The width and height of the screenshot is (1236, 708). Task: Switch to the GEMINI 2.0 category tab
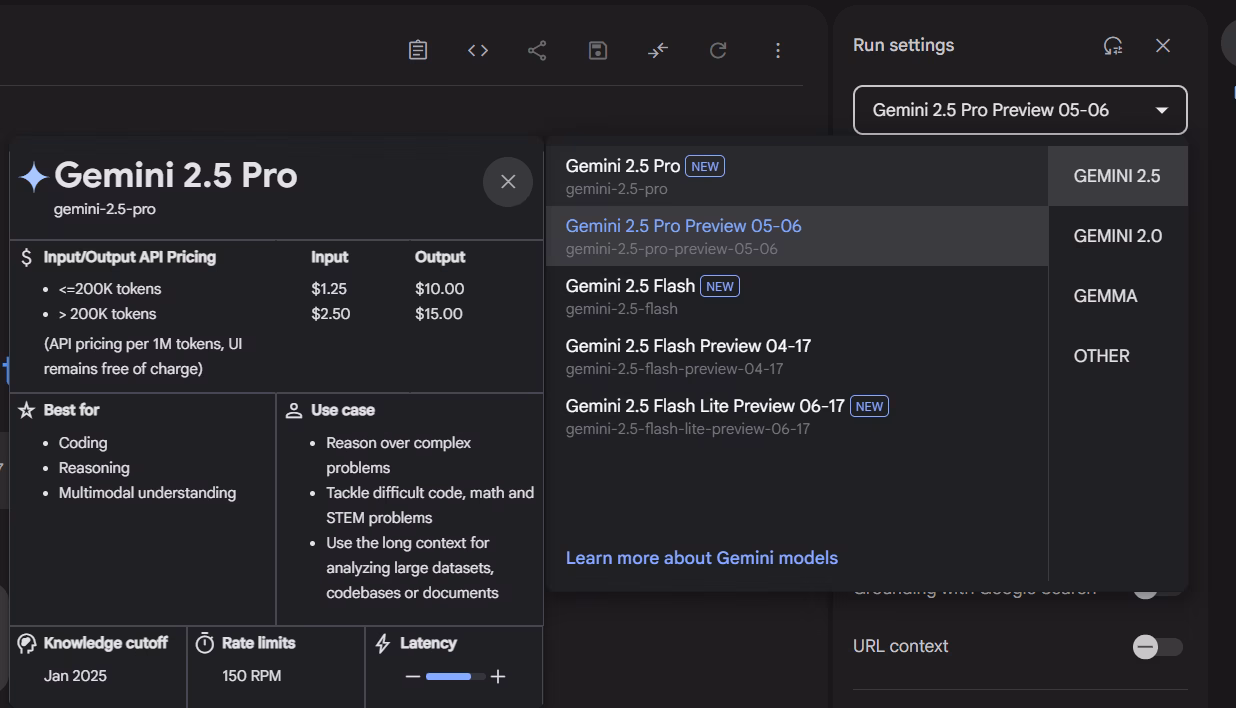tap(1118, 236)
